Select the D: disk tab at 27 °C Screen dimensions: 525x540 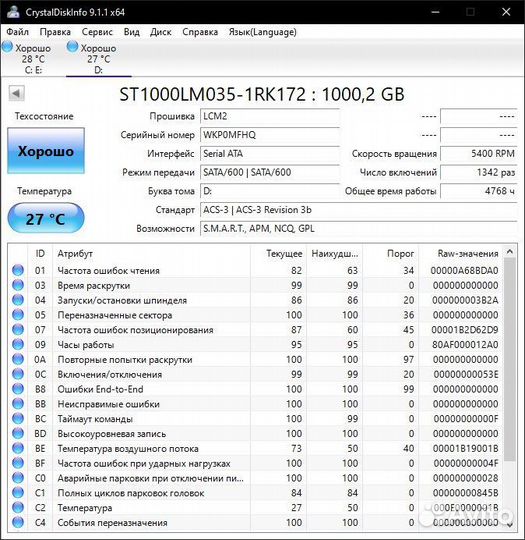(98, 58)
